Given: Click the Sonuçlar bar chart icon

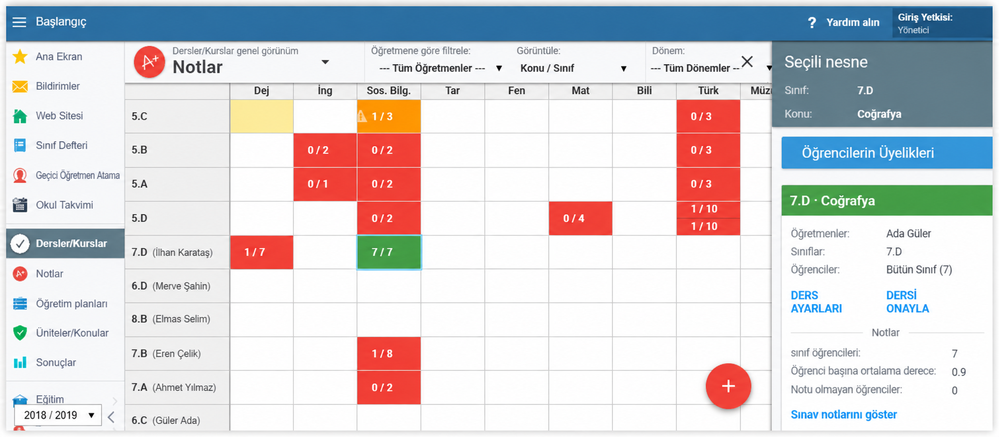Looking at the screenshot, I should pyautogui.click(x=20, y=362).
